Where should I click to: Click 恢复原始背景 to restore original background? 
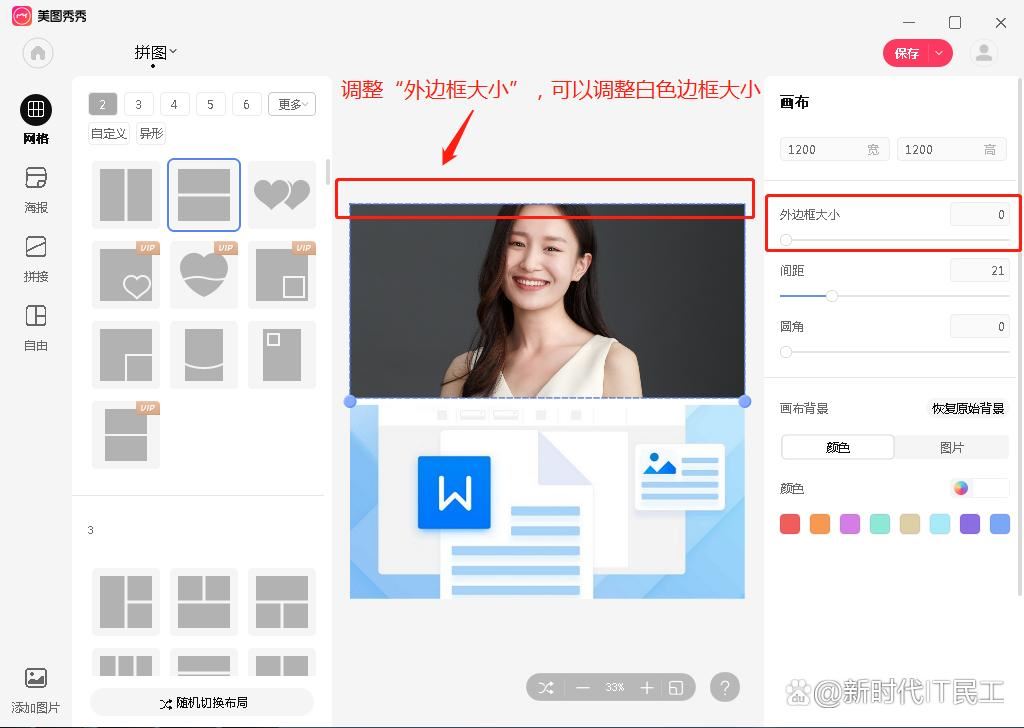coord(967,408)
